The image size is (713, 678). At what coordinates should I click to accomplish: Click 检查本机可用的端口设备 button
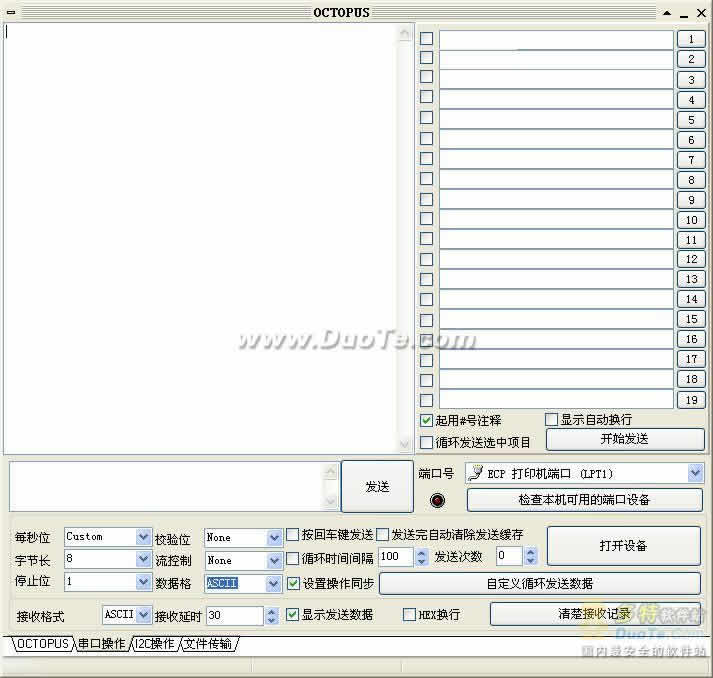(584, 500)
